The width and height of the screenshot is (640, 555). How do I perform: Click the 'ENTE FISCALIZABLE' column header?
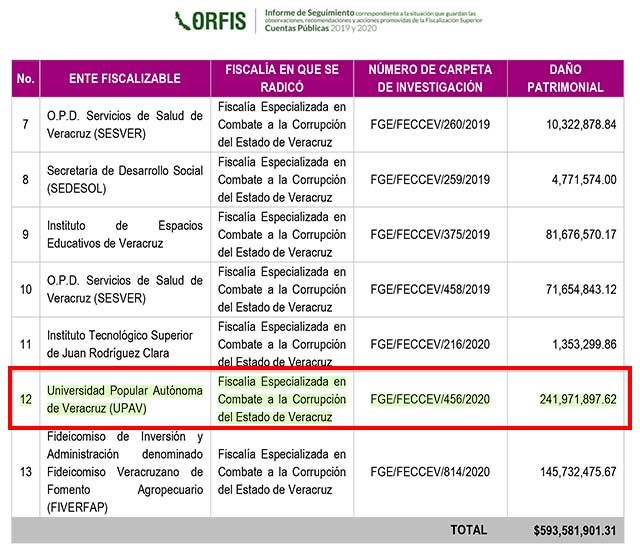[x=125, y=78]
